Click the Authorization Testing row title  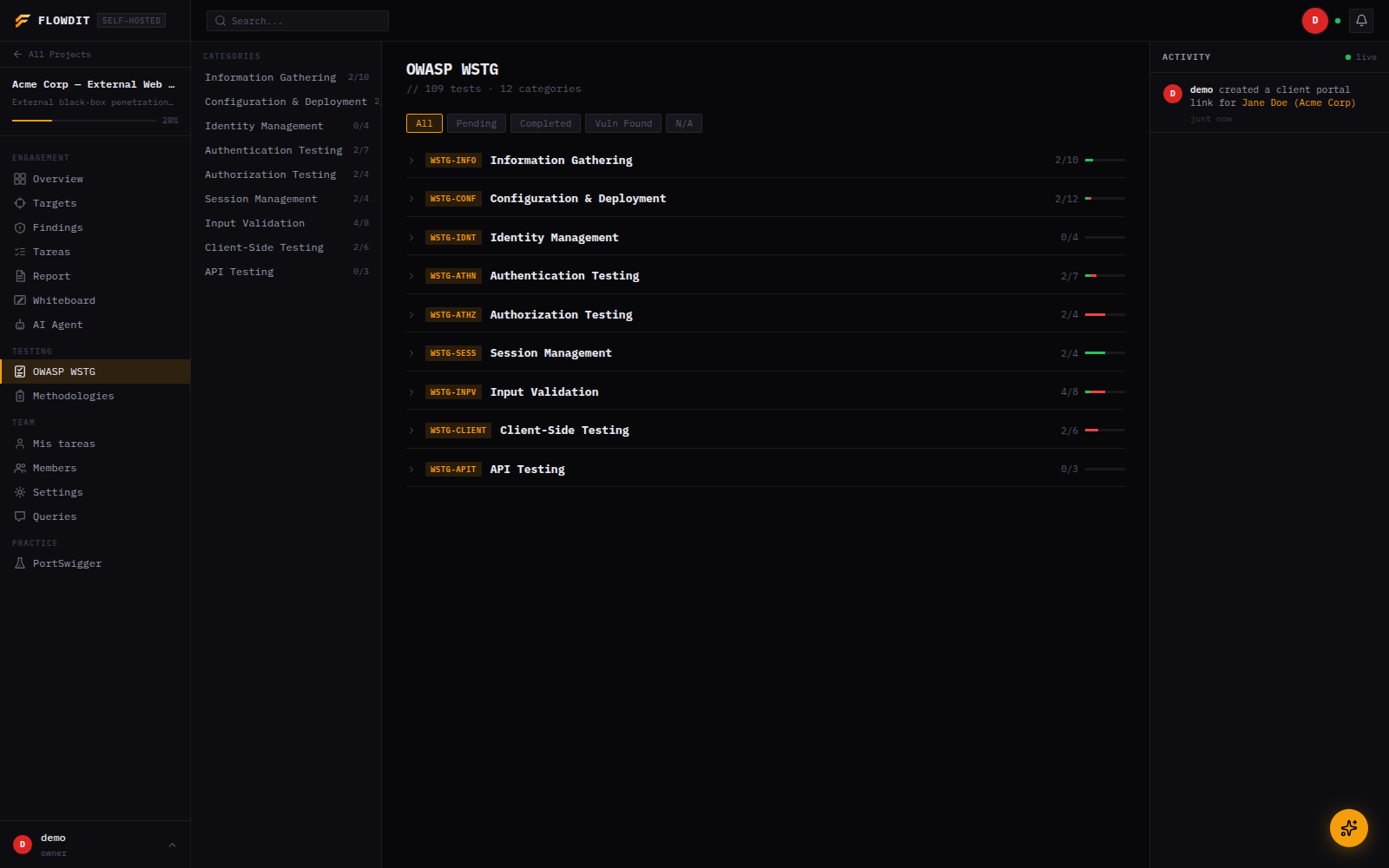click(561, 315)
